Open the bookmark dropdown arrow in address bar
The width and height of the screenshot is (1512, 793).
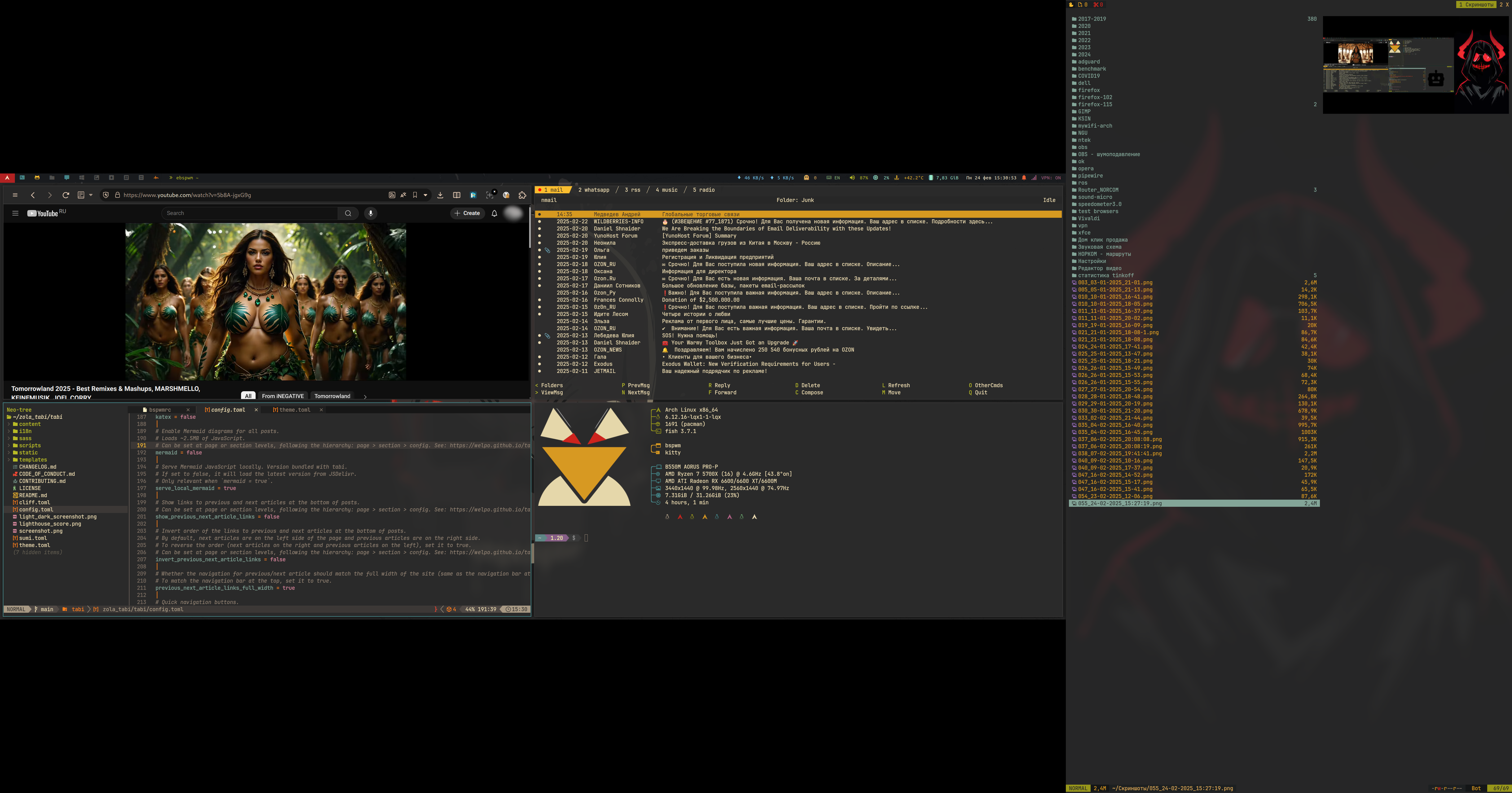point(425,195)
